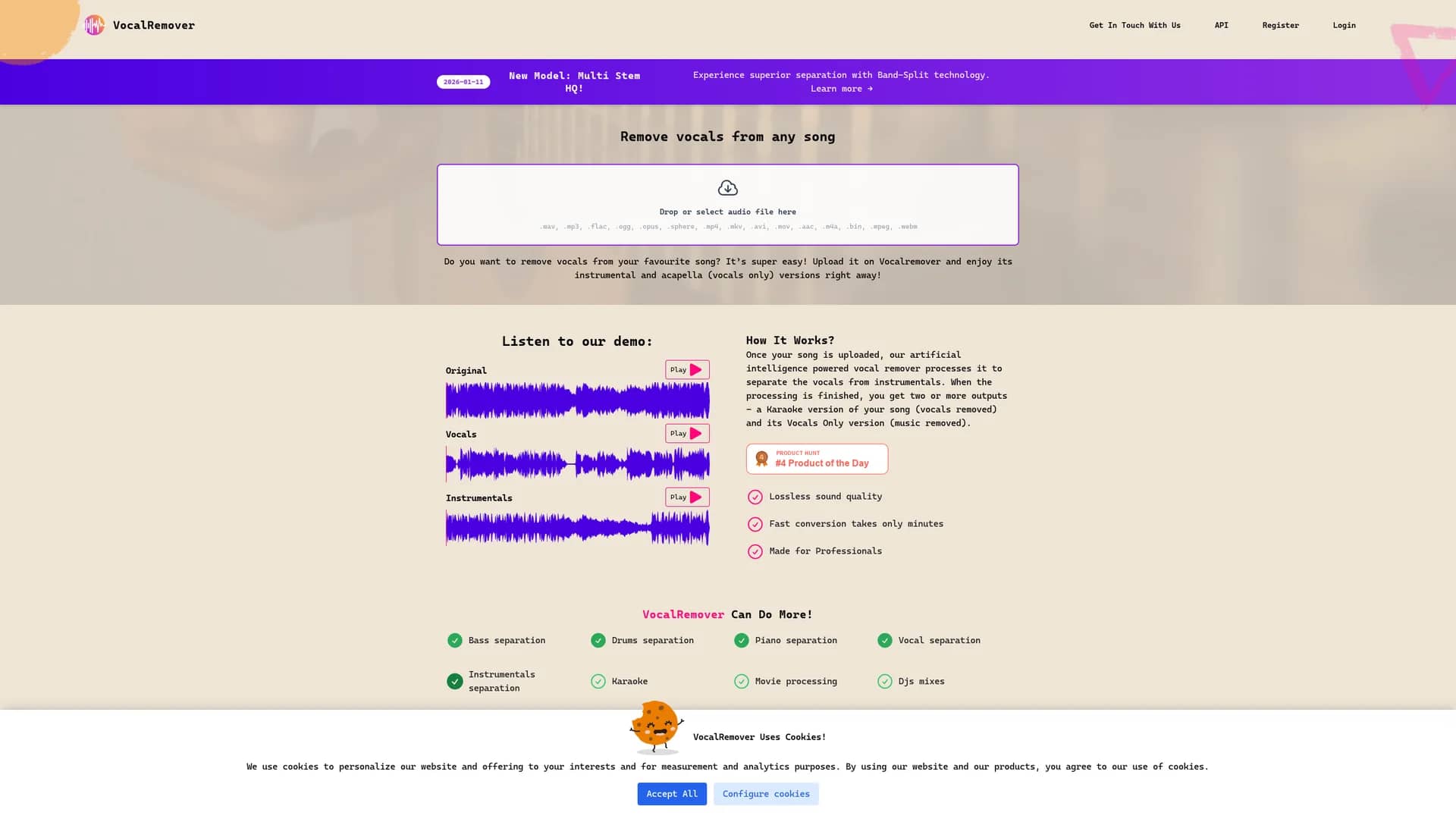1456x819 pixels.
Task: Click the green check beside Bass separation
Action: [454, 641]
